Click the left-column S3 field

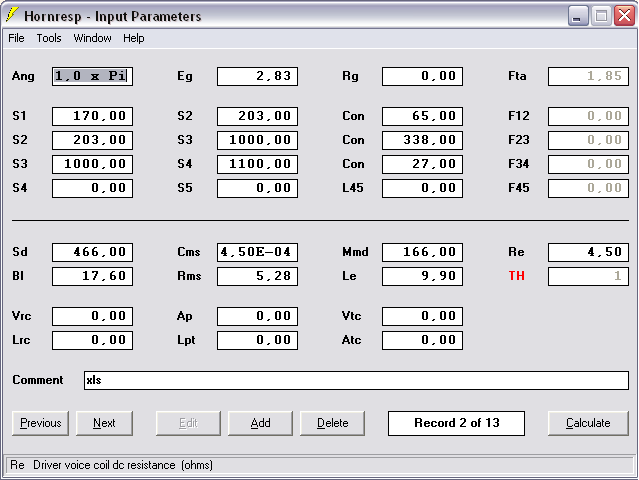point(93,164)
